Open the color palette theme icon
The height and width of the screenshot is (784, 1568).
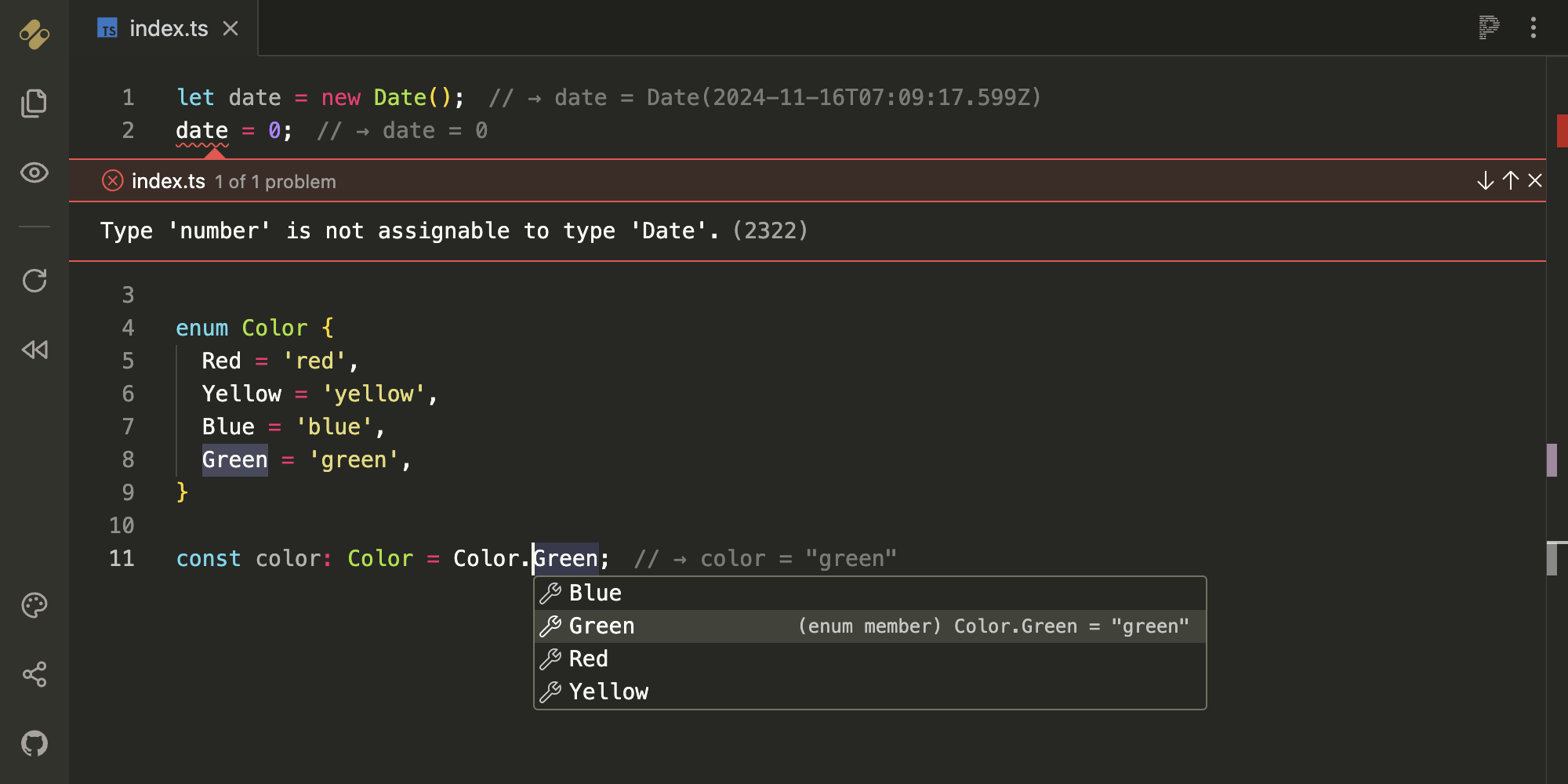(34, 605)
